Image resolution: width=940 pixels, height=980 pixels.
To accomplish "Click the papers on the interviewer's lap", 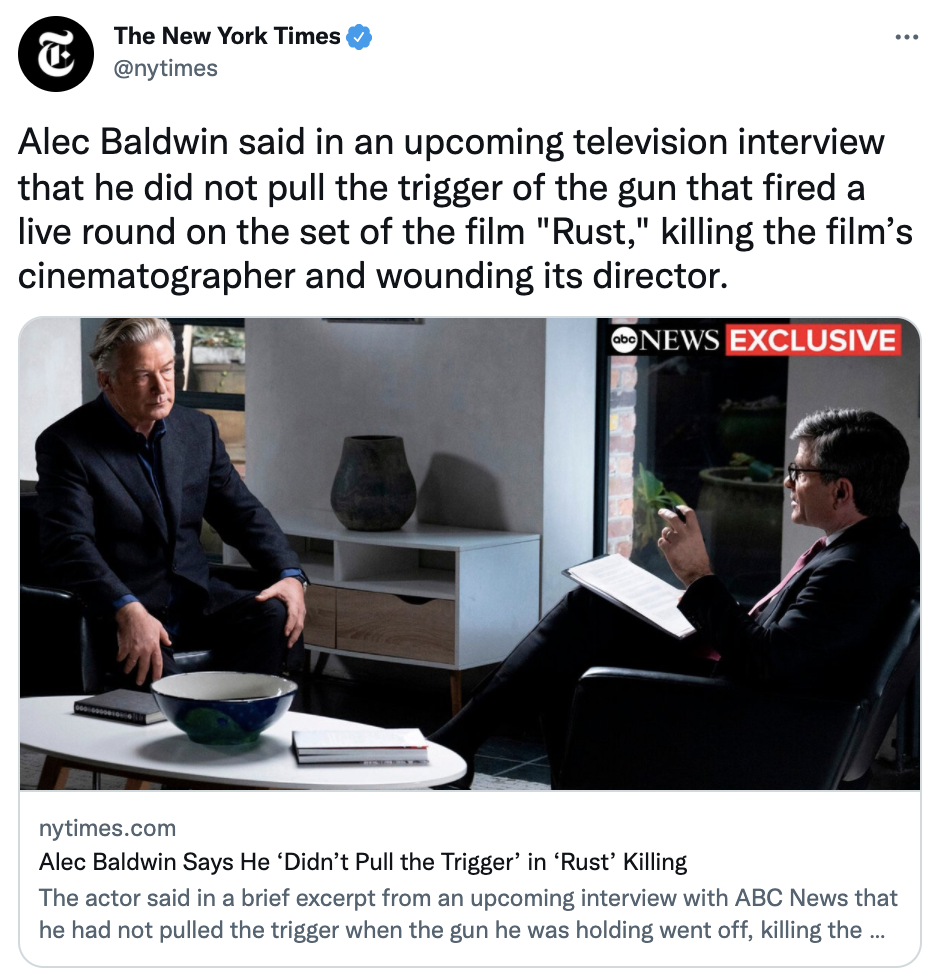I will pyautogui.click(x=628, y=591).
